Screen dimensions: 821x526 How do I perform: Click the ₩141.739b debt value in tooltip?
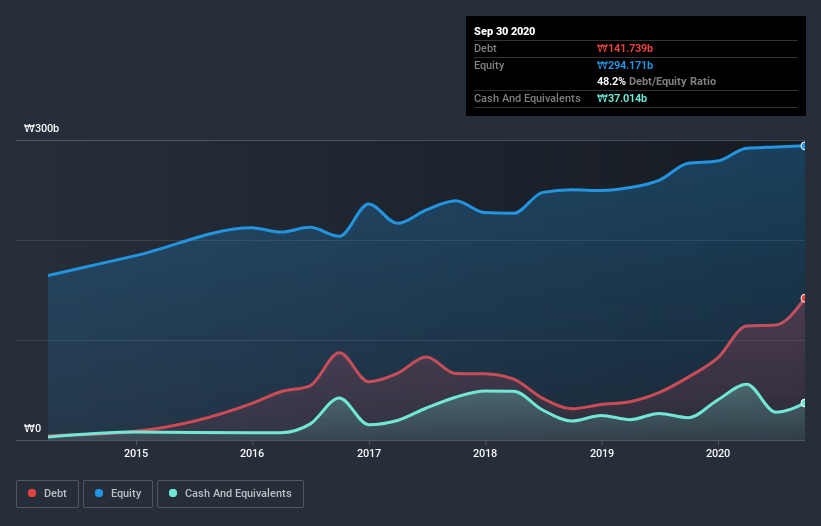(x=625, y=48)
